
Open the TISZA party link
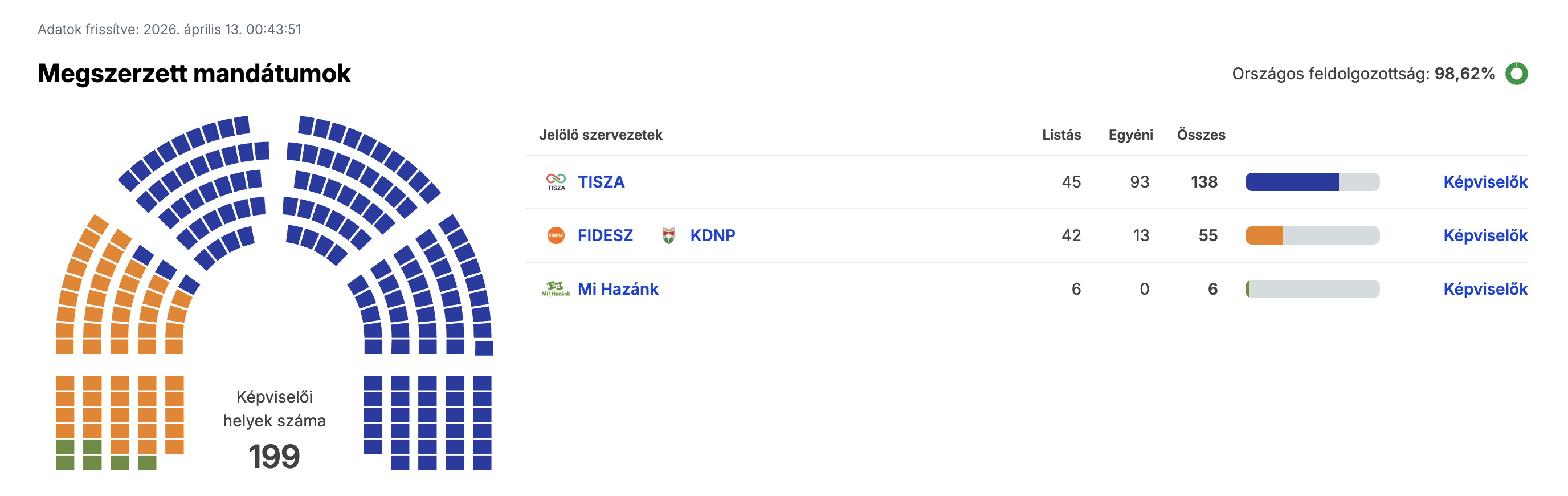pyautogui.click(x=601, y=182)
